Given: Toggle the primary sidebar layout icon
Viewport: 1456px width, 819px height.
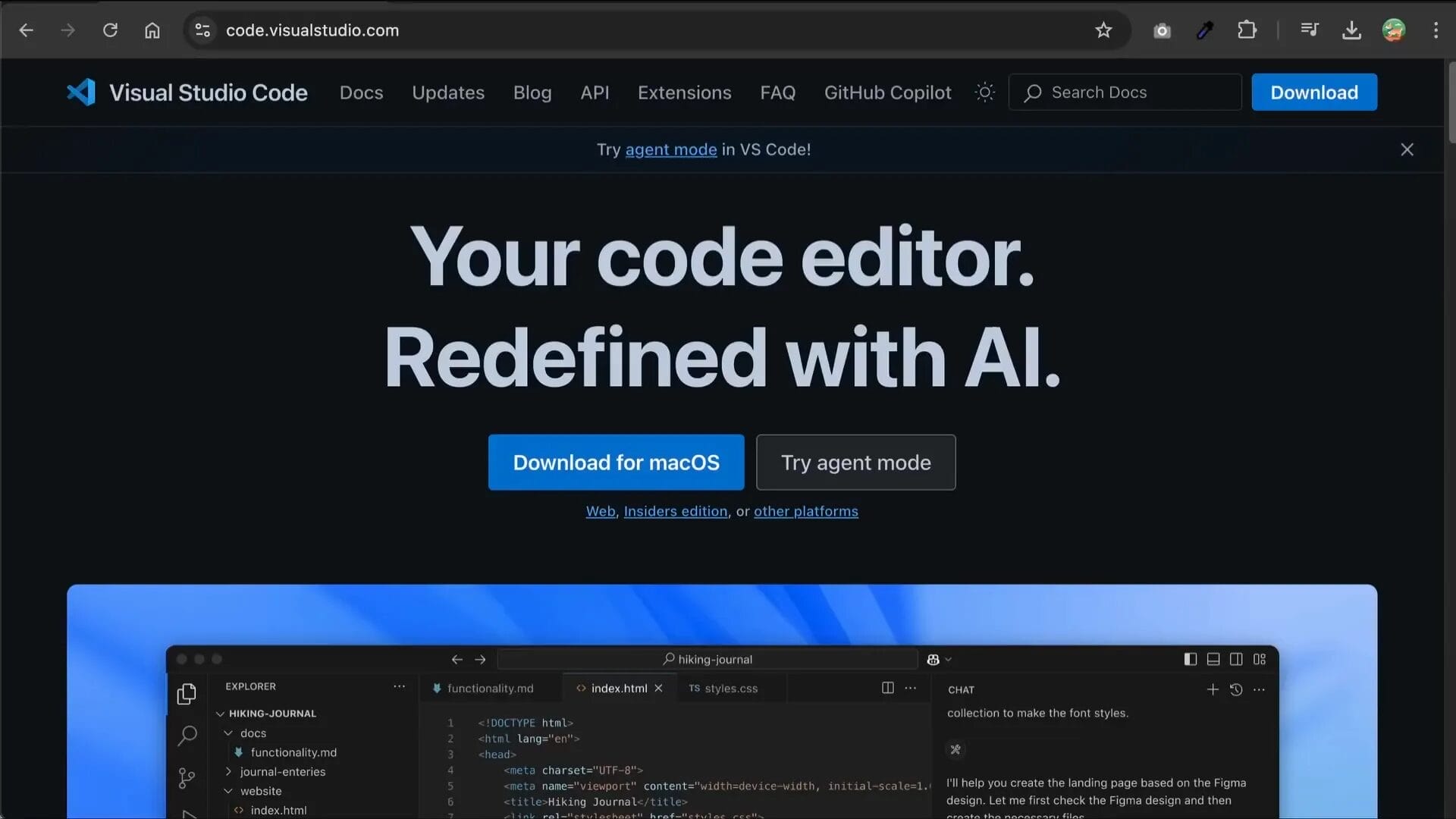Looking at the screenshot, I should pyautogui.click(x=1189, y=659).
